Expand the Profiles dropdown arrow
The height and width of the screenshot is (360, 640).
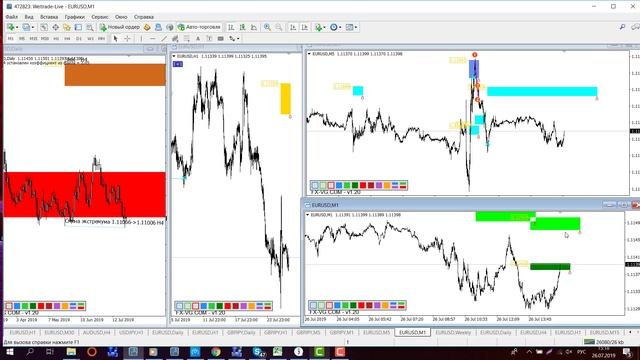pyautogui.click(x=33, y=27)
